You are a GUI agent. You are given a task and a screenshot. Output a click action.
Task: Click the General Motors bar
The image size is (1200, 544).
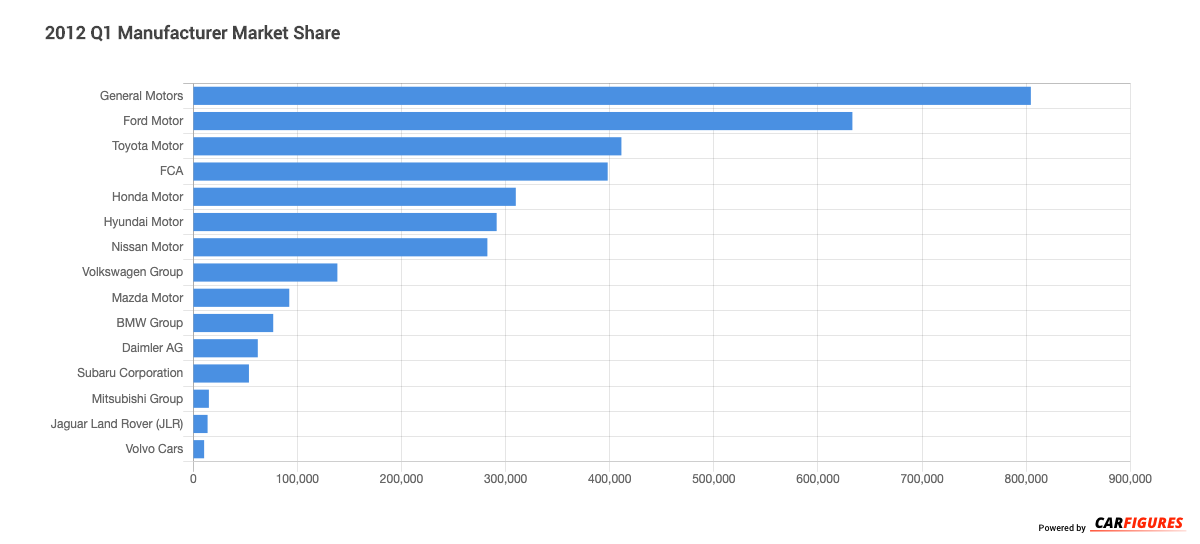(612, 96)
